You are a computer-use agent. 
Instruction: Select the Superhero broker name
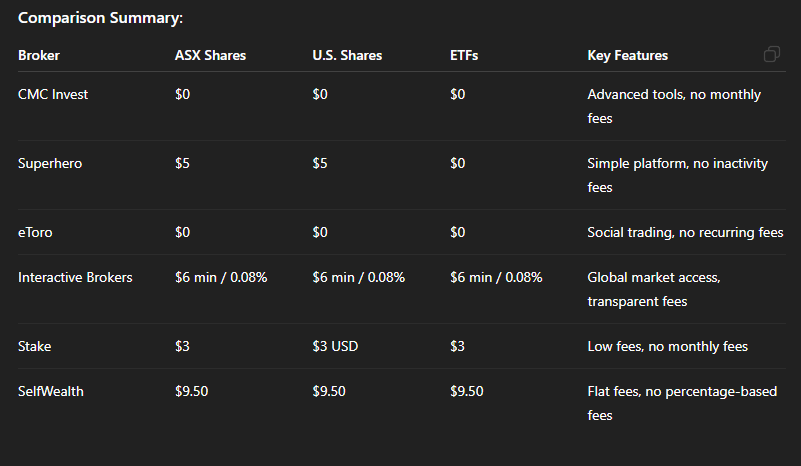coord(50,164)
